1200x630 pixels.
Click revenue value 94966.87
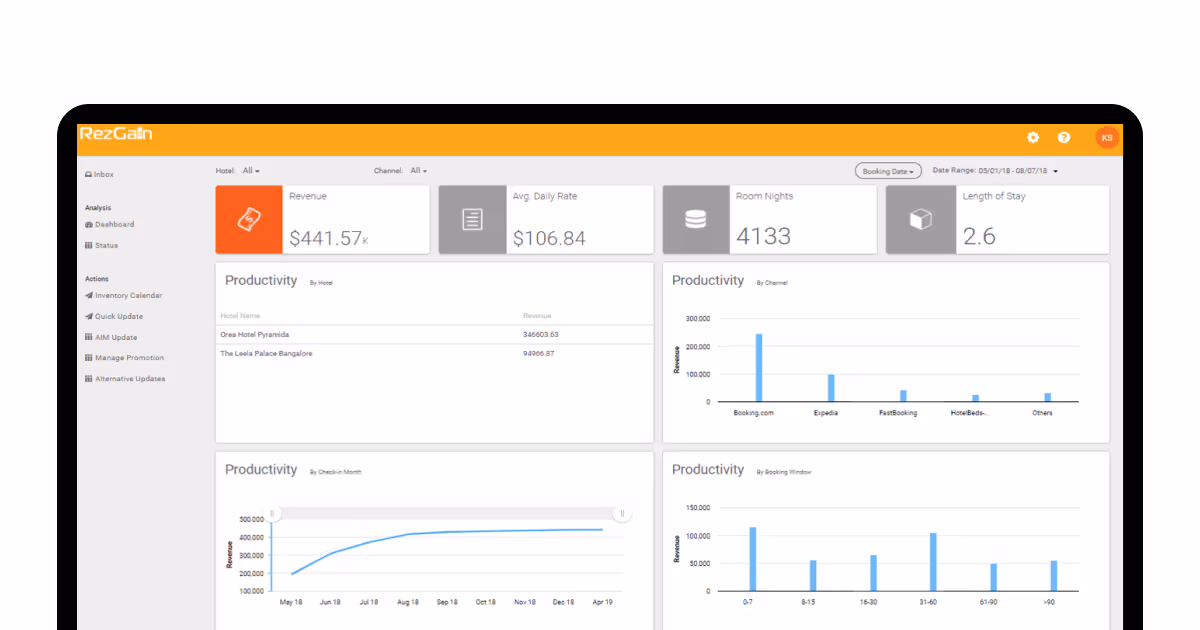[x=539, y=353]
